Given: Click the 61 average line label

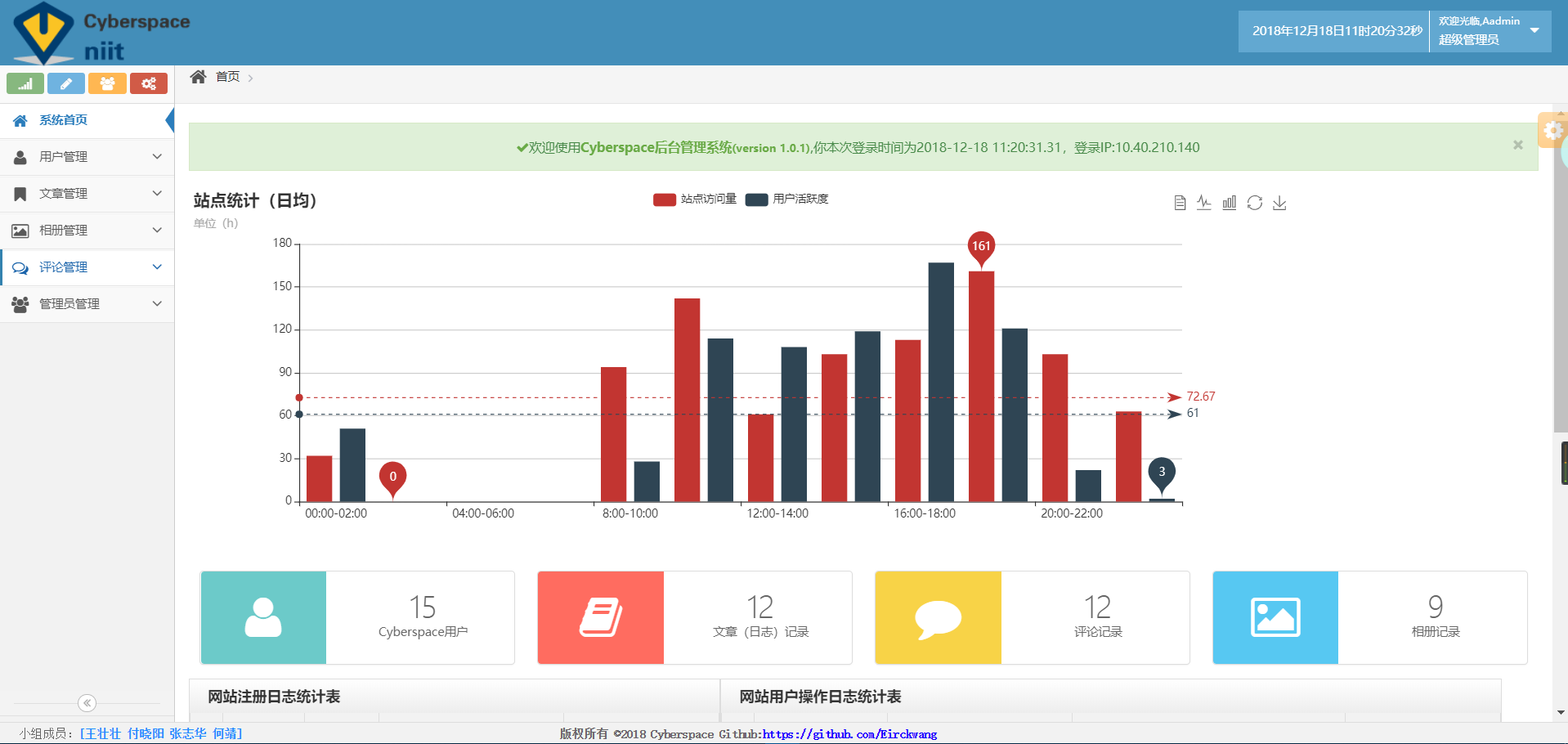Looking at the screenshot, I should tap(1193, 414).
